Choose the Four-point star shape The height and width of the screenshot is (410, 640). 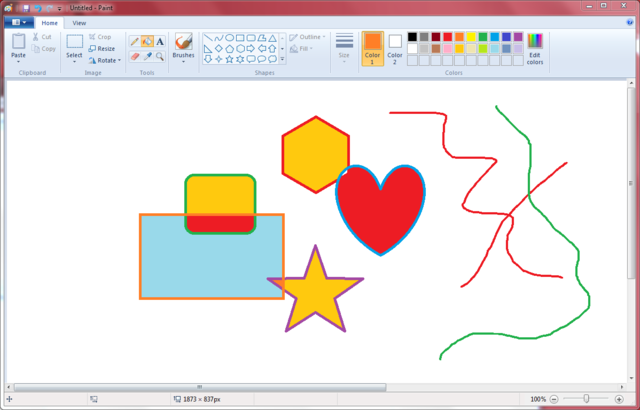tap(219, 60)
